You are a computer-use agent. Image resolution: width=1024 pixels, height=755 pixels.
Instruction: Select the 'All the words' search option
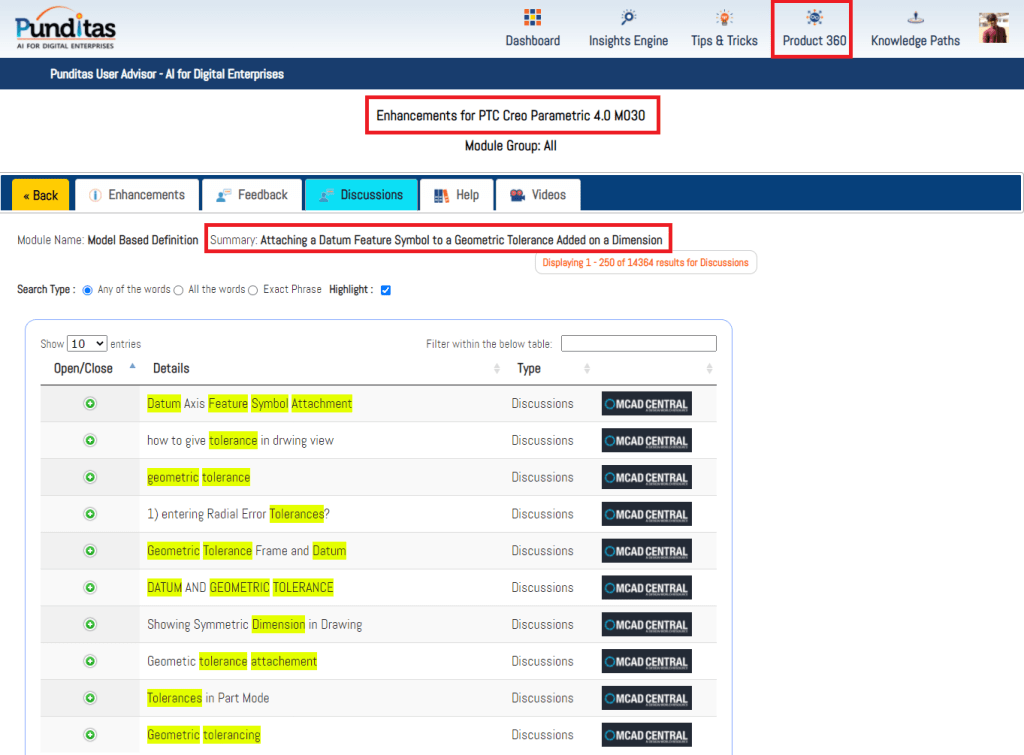179,290
